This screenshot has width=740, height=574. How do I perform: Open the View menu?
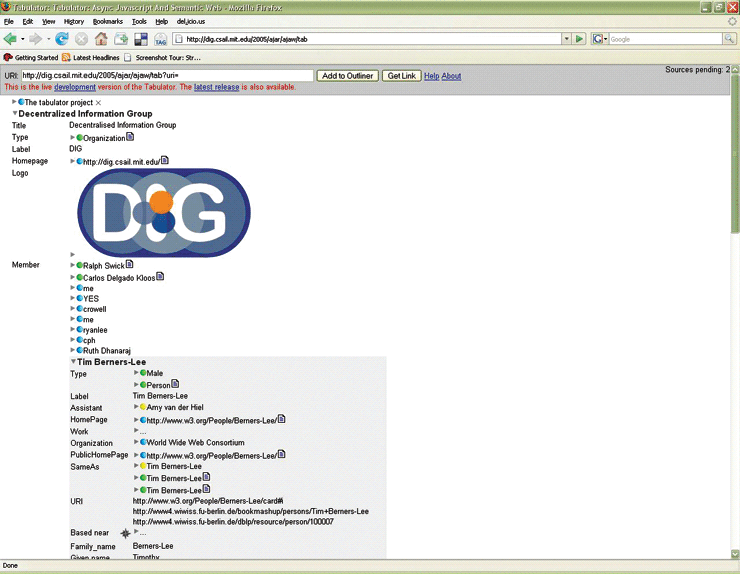(x=49, y=22)
